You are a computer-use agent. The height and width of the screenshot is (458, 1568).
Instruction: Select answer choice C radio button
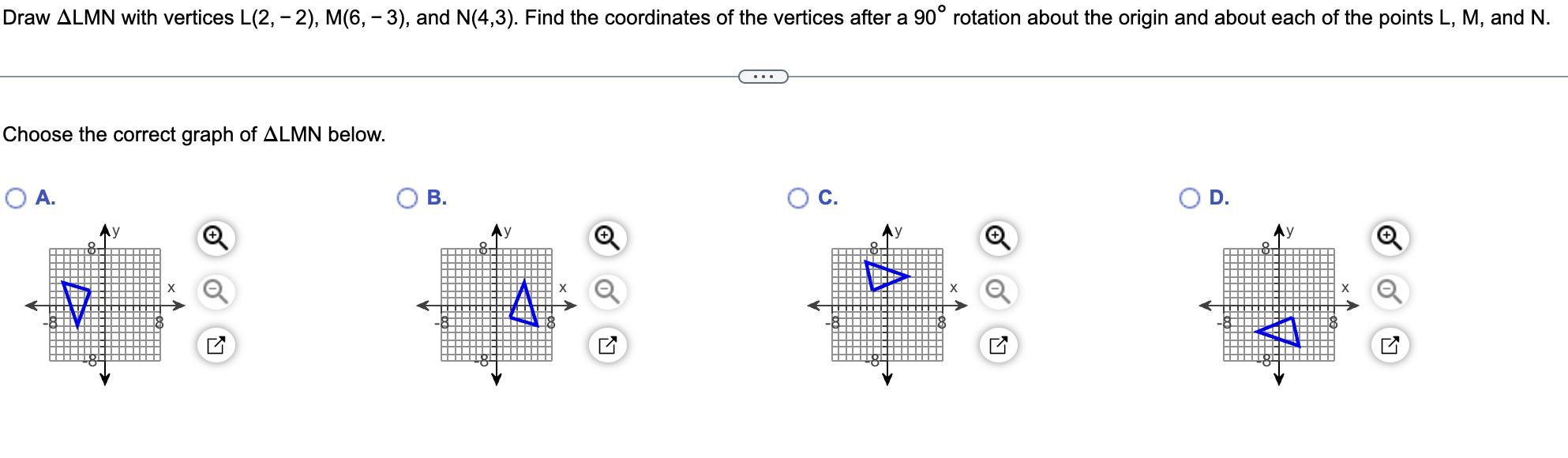coord(798,198)
